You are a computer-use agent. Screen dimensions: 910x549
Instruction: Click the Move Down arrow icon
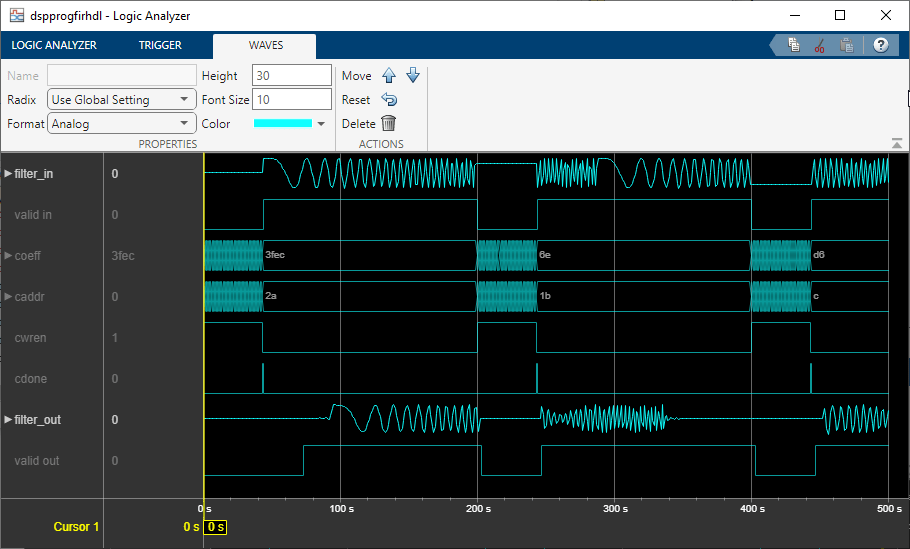(412, 76)
